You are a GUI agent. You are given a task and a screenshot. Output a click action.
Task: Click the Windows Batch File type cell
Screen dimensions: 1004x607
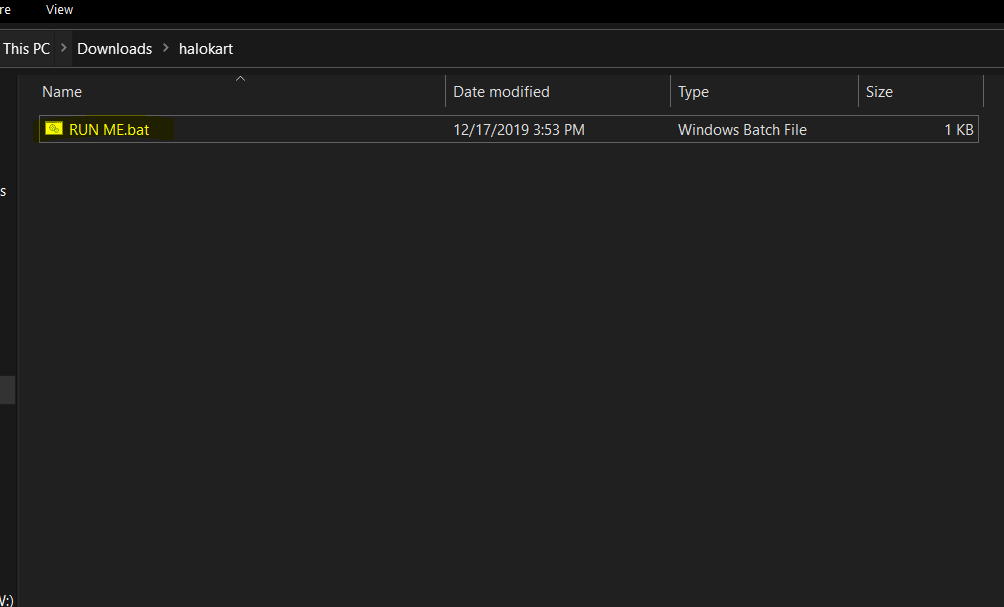click(742, 129)
